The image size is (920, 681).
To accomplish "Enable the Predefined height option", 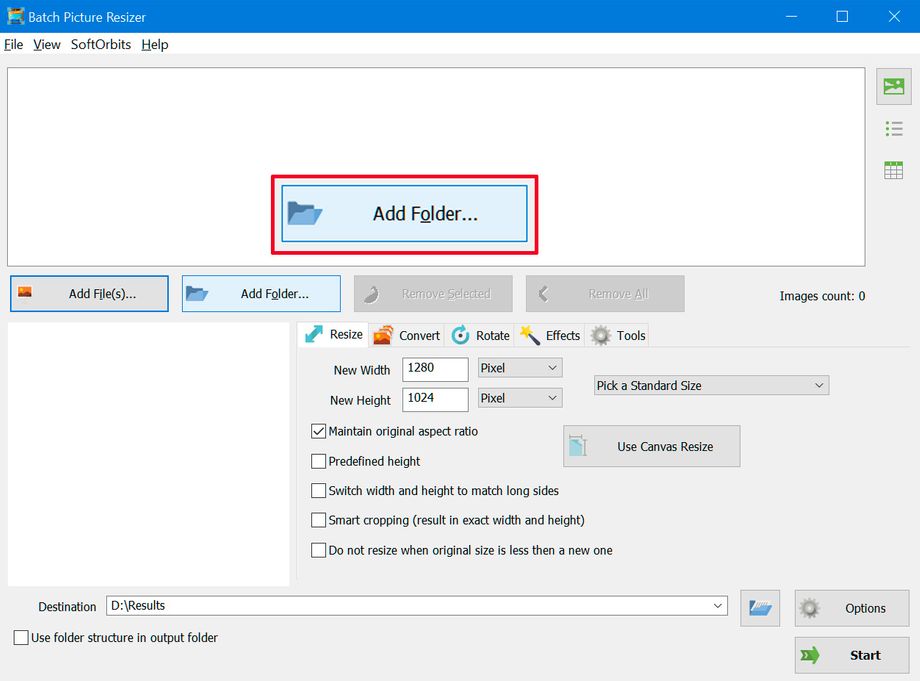I will [x=318, y=461].
